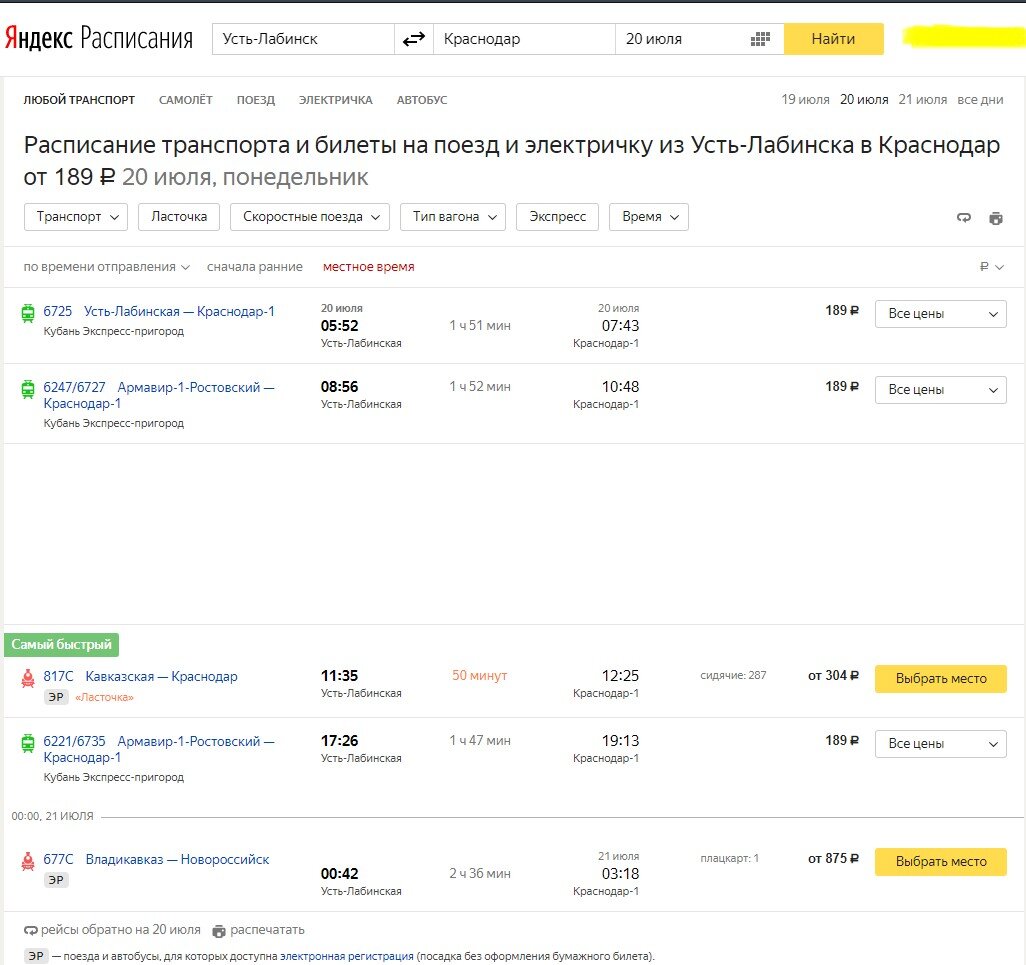Screen dimensions: 1026x965
Task: Toggle местное время setting
Action: coord(368,267)
